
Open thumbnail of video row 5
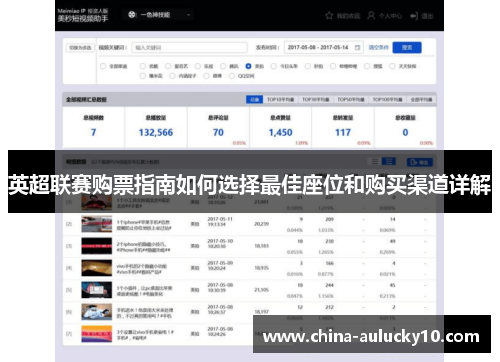97,290
